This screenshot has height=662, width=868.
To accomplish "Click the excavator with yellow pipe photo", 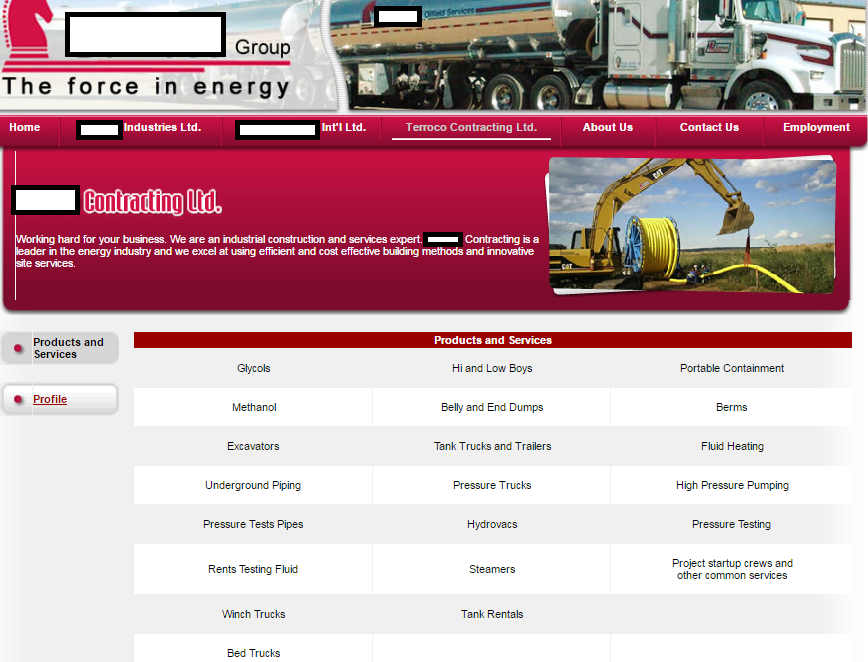I will (x=692, y=225).
